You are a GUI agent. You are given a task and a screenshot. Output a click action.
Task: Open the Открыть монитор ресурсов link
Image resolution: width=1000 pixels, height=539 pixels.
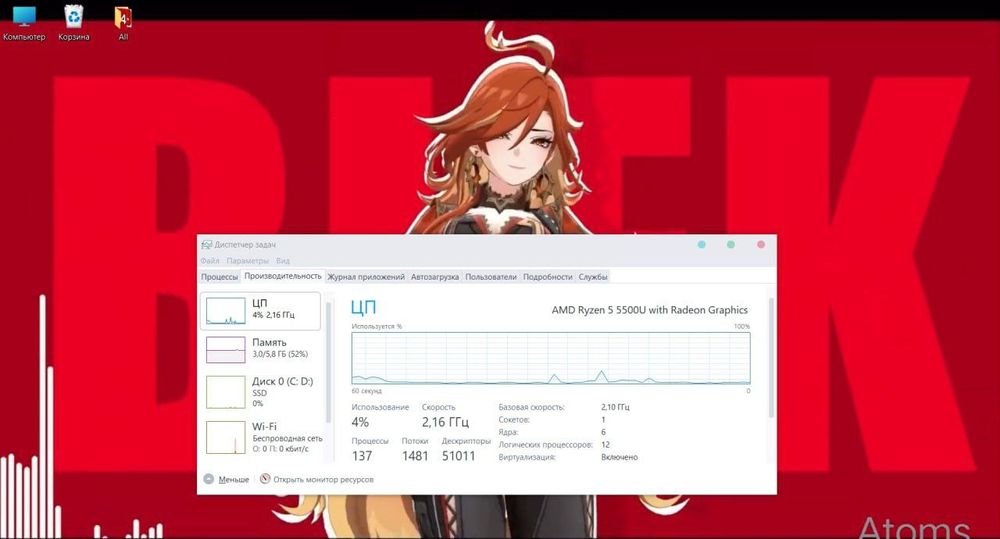click(x=323, y=480)
